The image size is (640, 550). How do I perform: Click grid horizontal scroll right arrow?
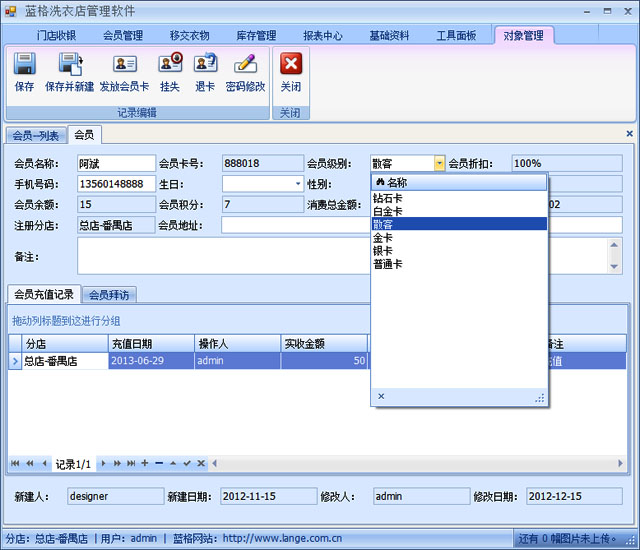[620, 463]
